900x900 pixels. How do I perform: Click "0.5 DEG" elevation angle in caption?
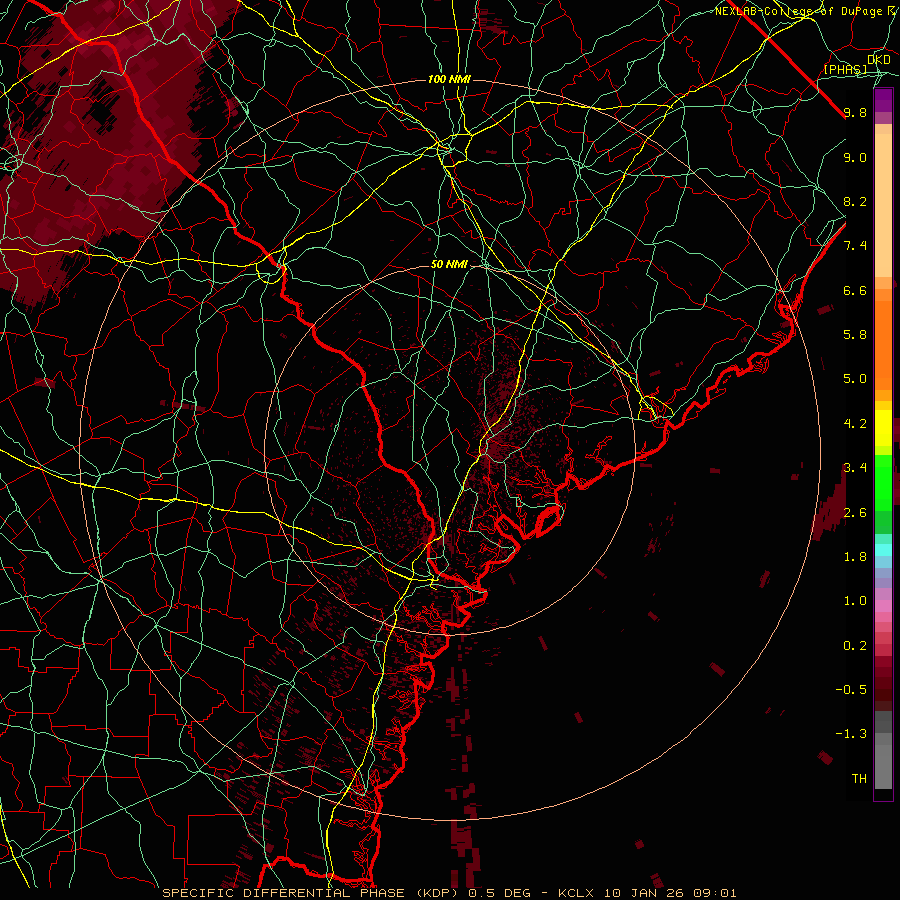500,893
